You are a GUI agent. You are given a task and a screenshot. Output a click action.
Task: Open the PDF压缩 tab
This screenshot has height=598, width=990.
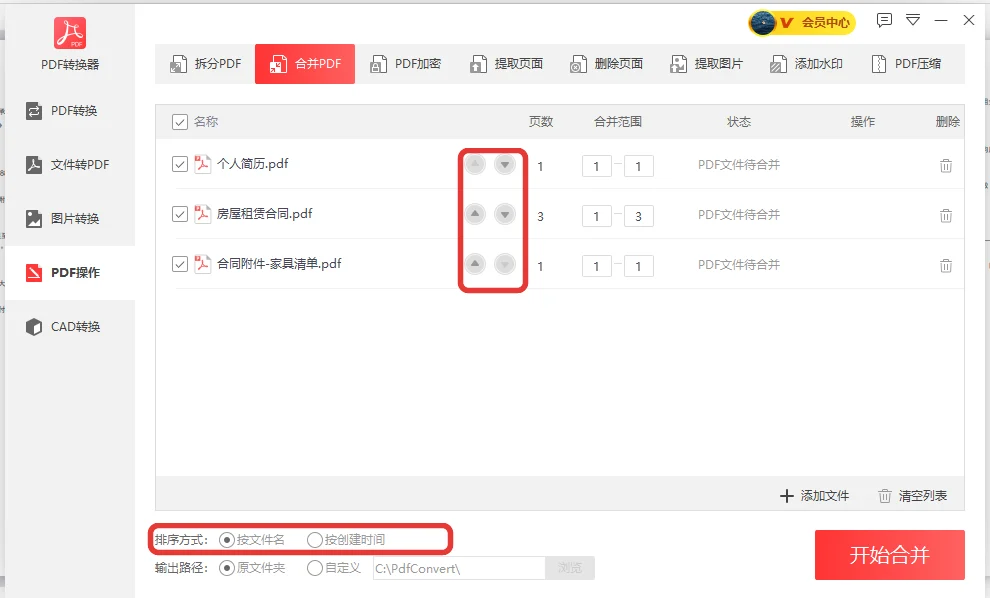click(906, 64)
